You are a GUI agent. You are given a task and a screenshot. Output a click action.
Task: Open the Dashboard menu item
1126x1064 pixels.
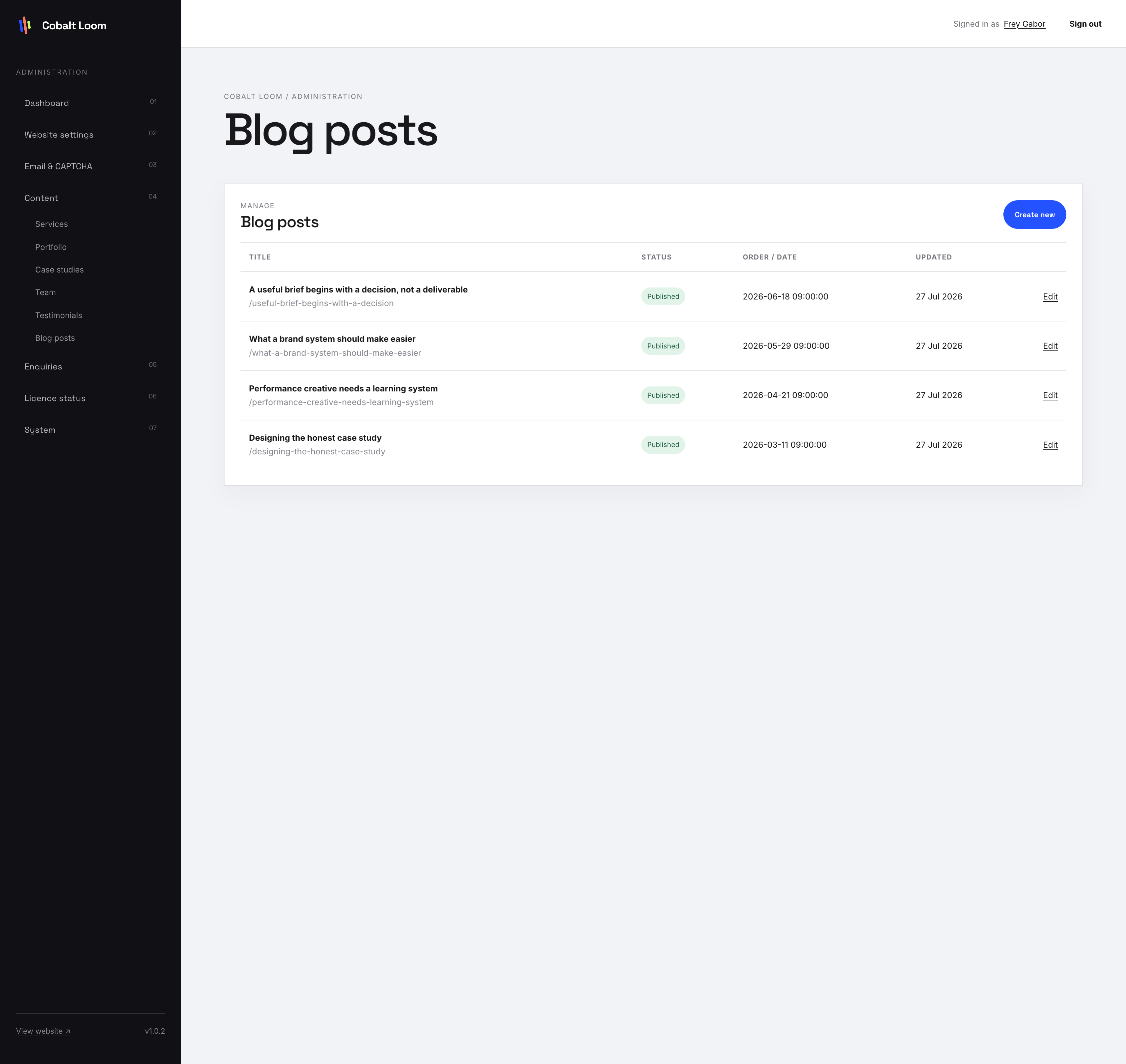[90, 103]
